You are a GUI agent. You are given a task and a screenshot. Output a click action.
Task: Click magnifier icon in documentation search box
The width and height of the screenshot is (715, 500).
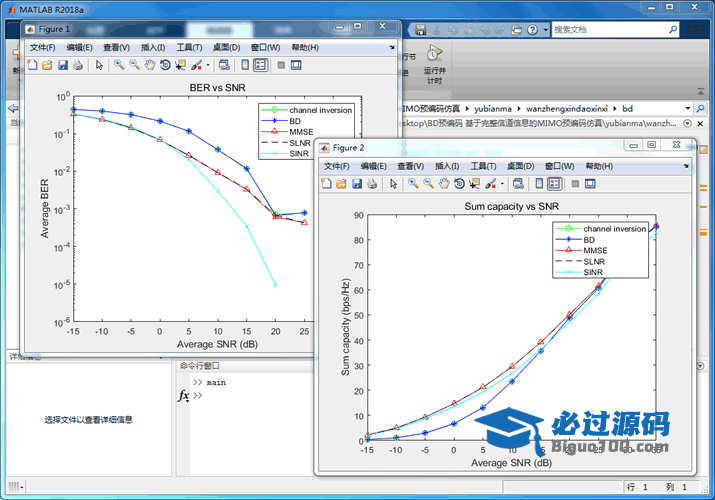coord(673,30)
